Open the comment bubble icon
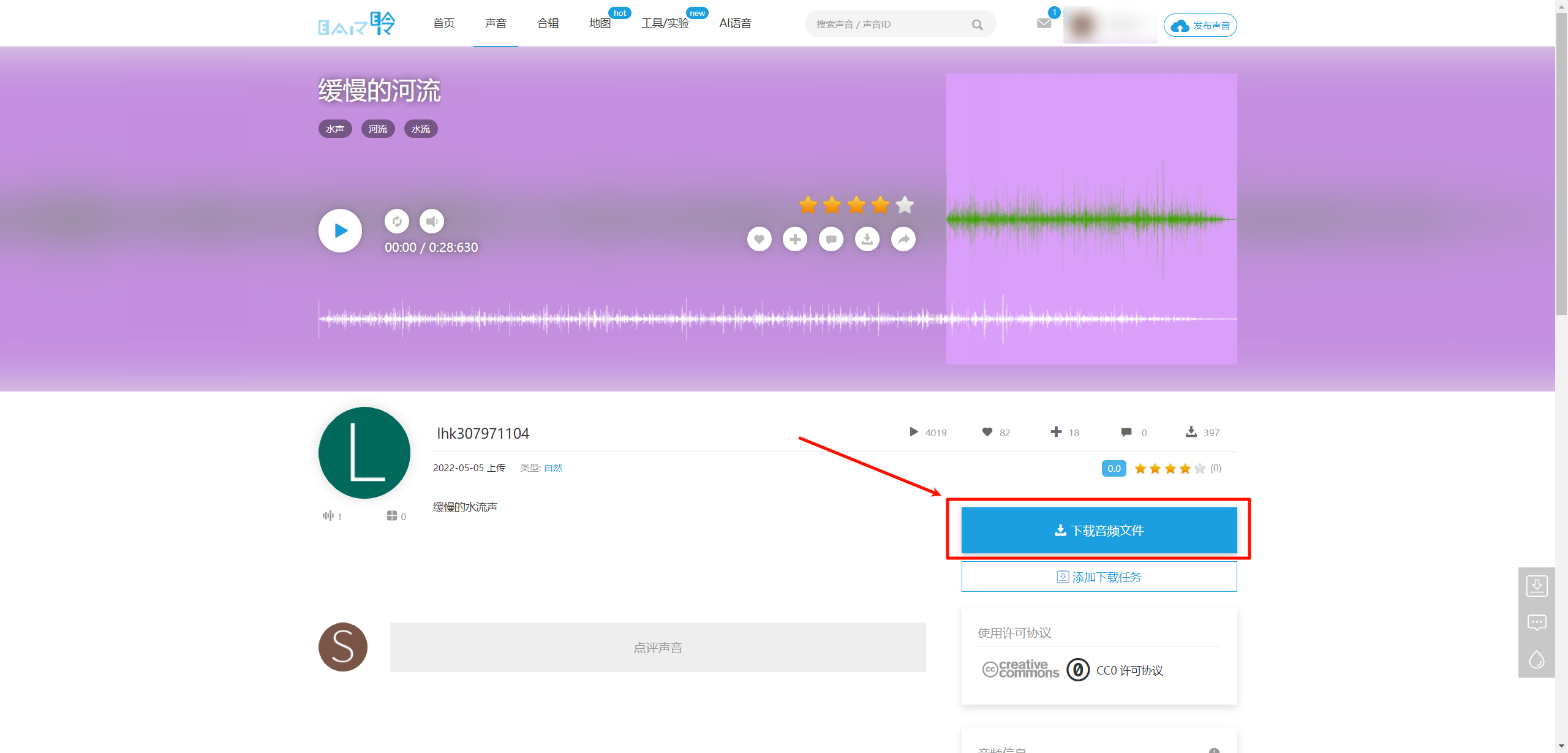Viewport: 1568px width, 753px height. pos(831,239)
